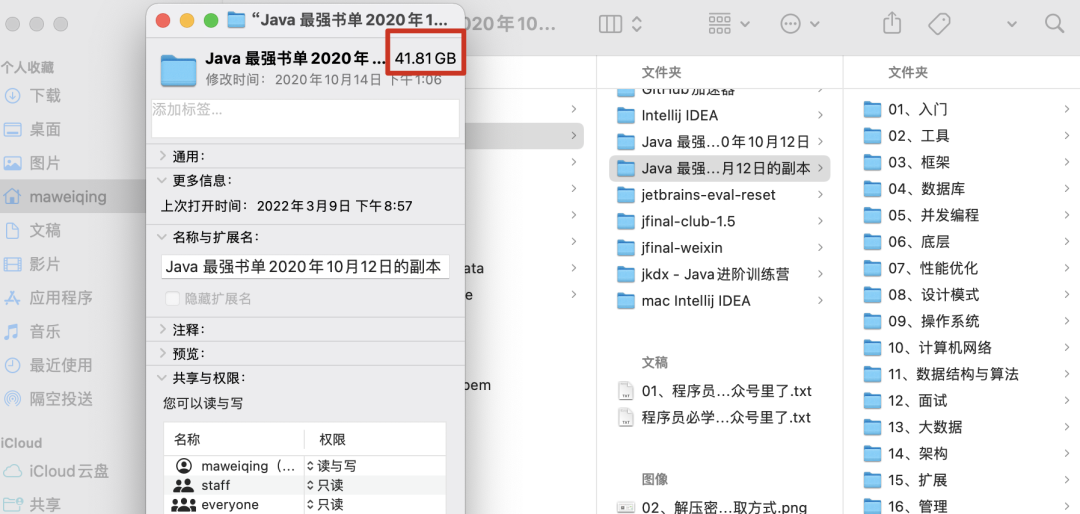Click the staff group icon in permissions

[x=183, y=485]
